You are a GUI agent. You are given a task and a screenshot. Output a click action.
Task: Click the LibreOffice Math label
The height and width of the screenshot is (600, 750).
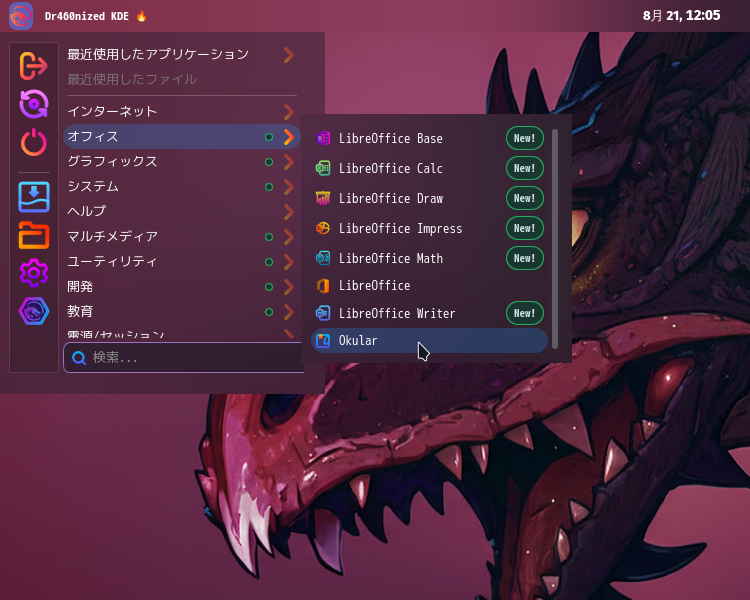[x=391, y=258]
